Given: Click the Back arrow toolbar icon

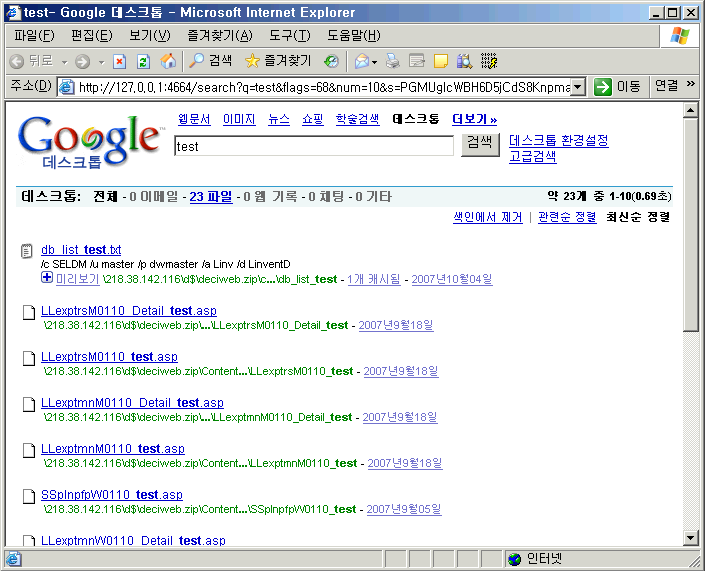Looking at the screenshot, I should click(x=17, y=61).
